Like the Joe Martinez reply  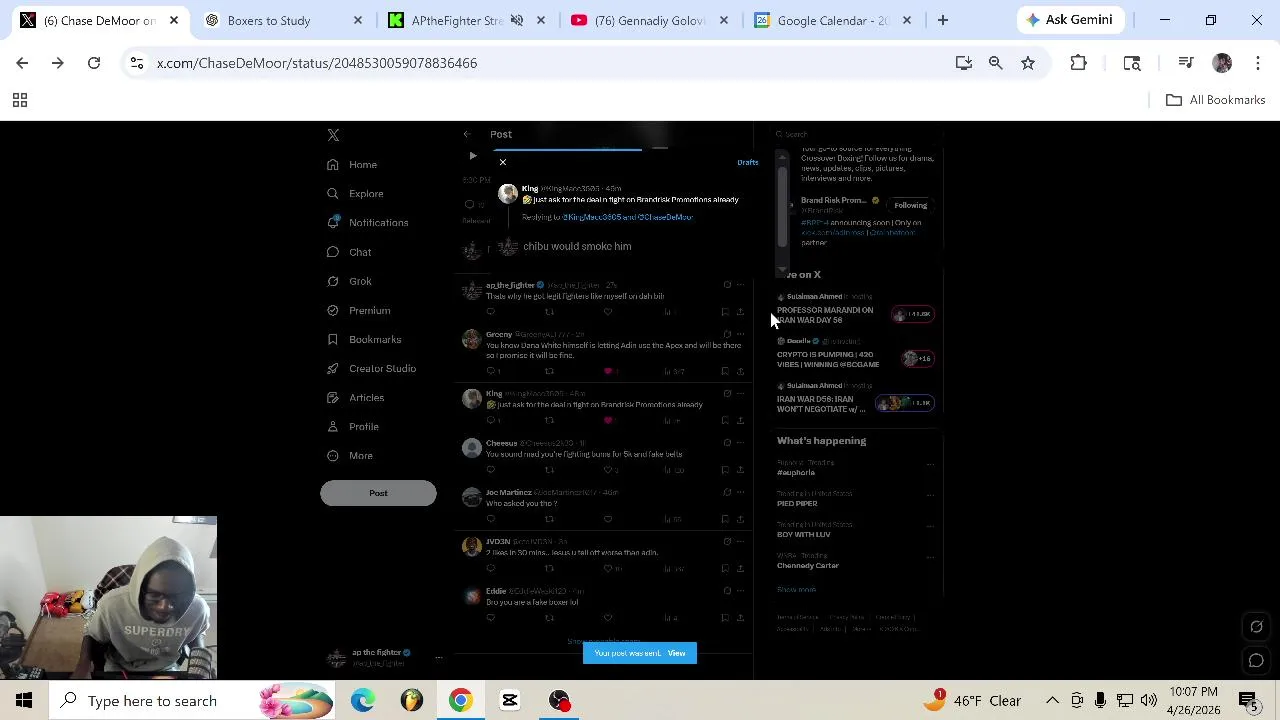[608, 519]
